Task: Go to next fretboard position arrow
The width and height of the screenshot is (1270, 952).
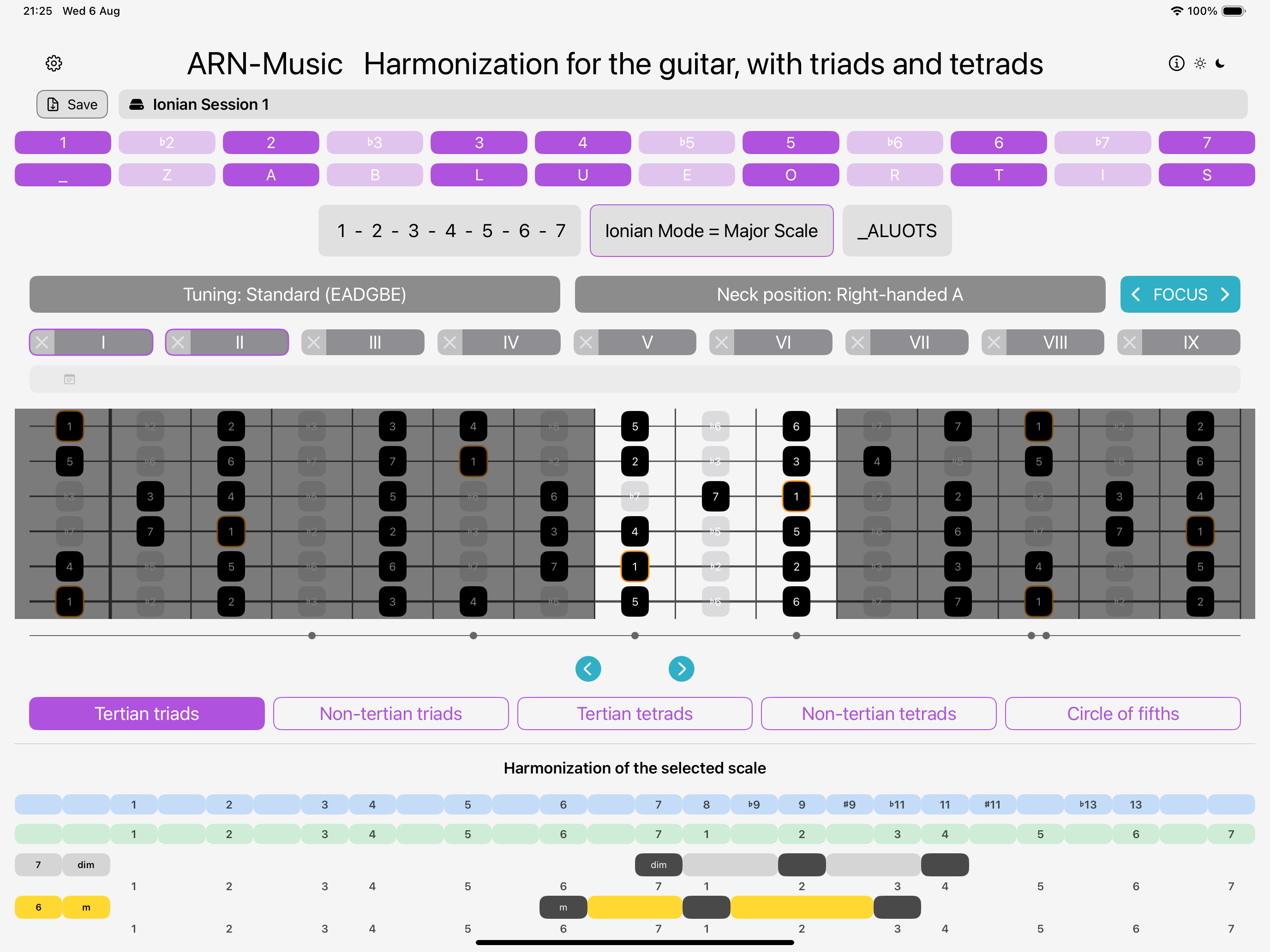Action: (x=681, y=668)
